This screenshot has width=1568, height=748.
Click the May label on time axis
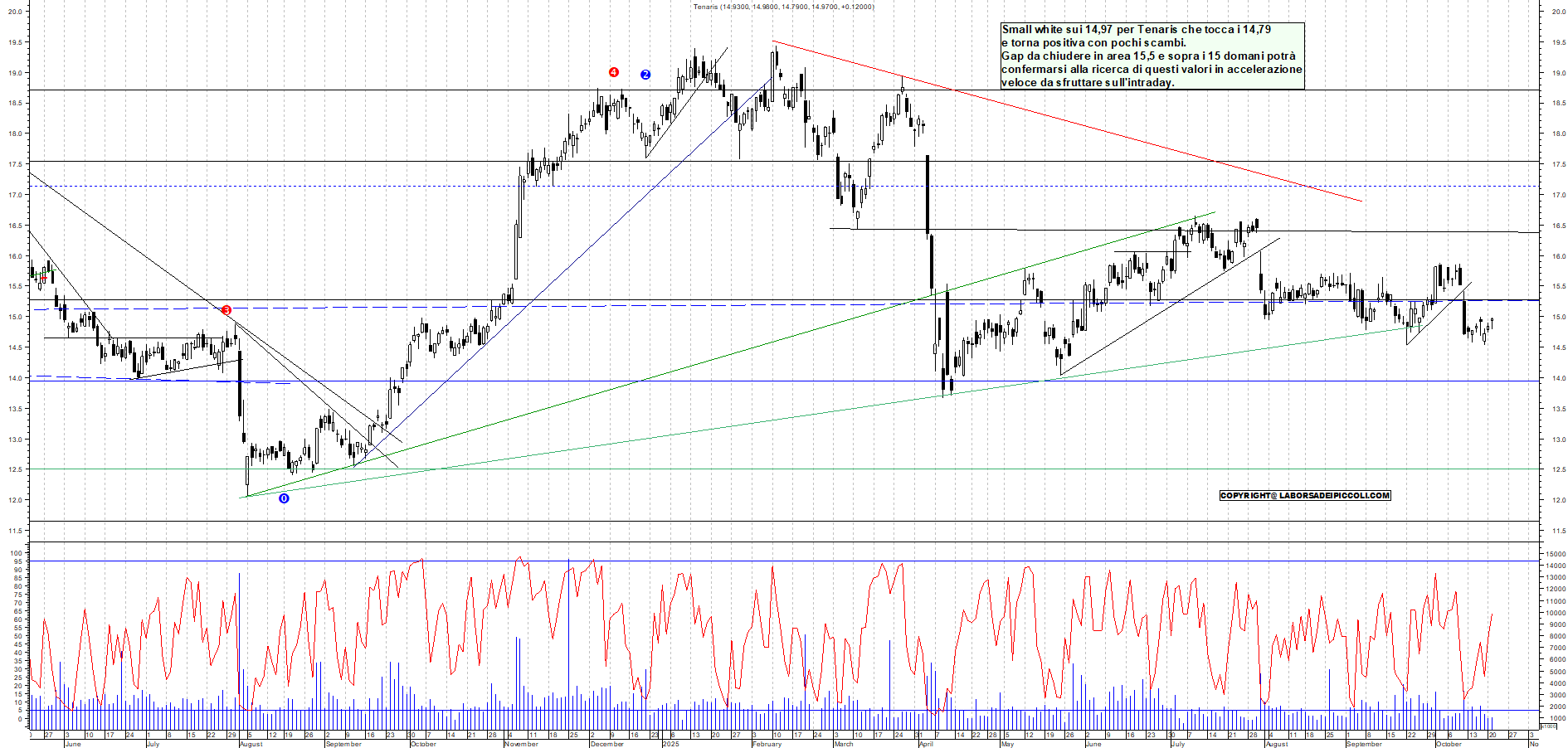[x=1007, y=744]
